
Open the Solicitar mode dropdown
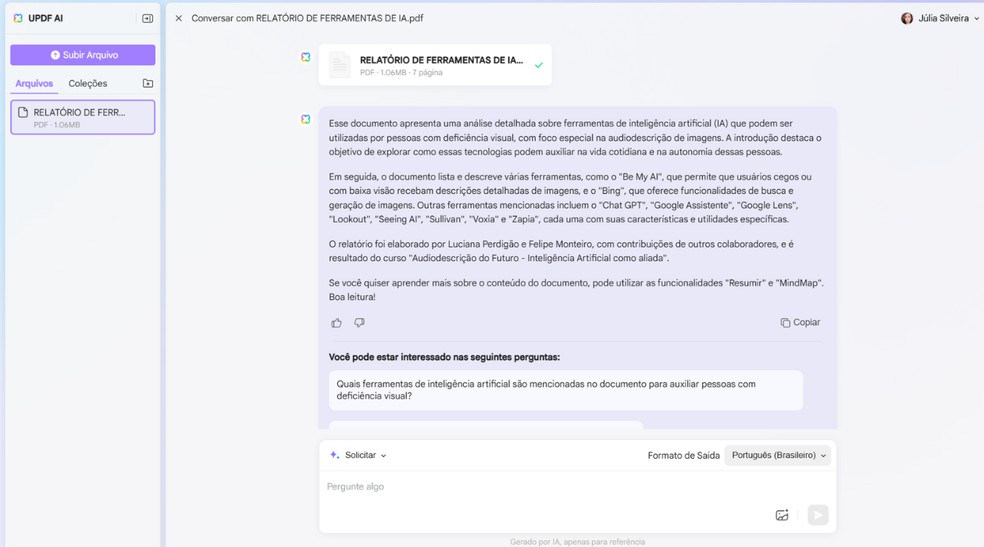click(359, 455)
